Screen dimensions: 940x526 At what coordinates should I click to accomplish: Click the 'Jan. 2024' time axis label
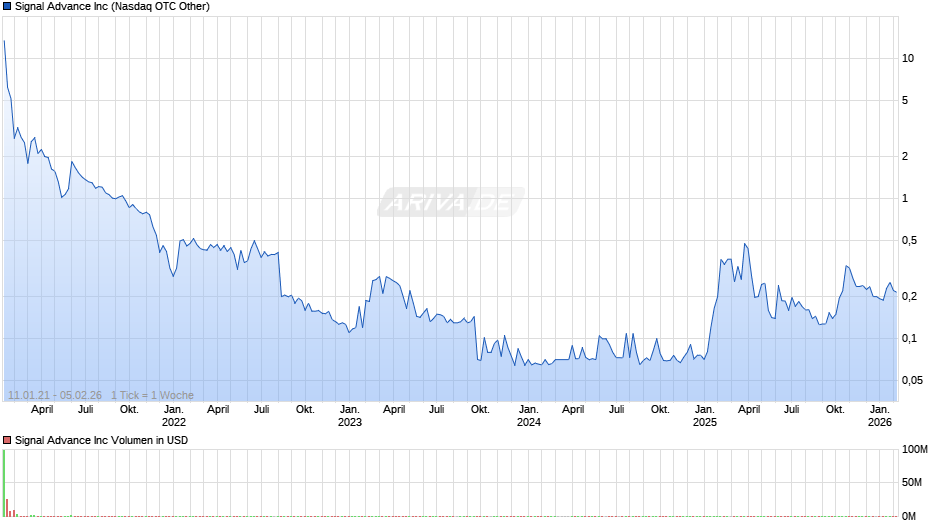tap(529, 416)
